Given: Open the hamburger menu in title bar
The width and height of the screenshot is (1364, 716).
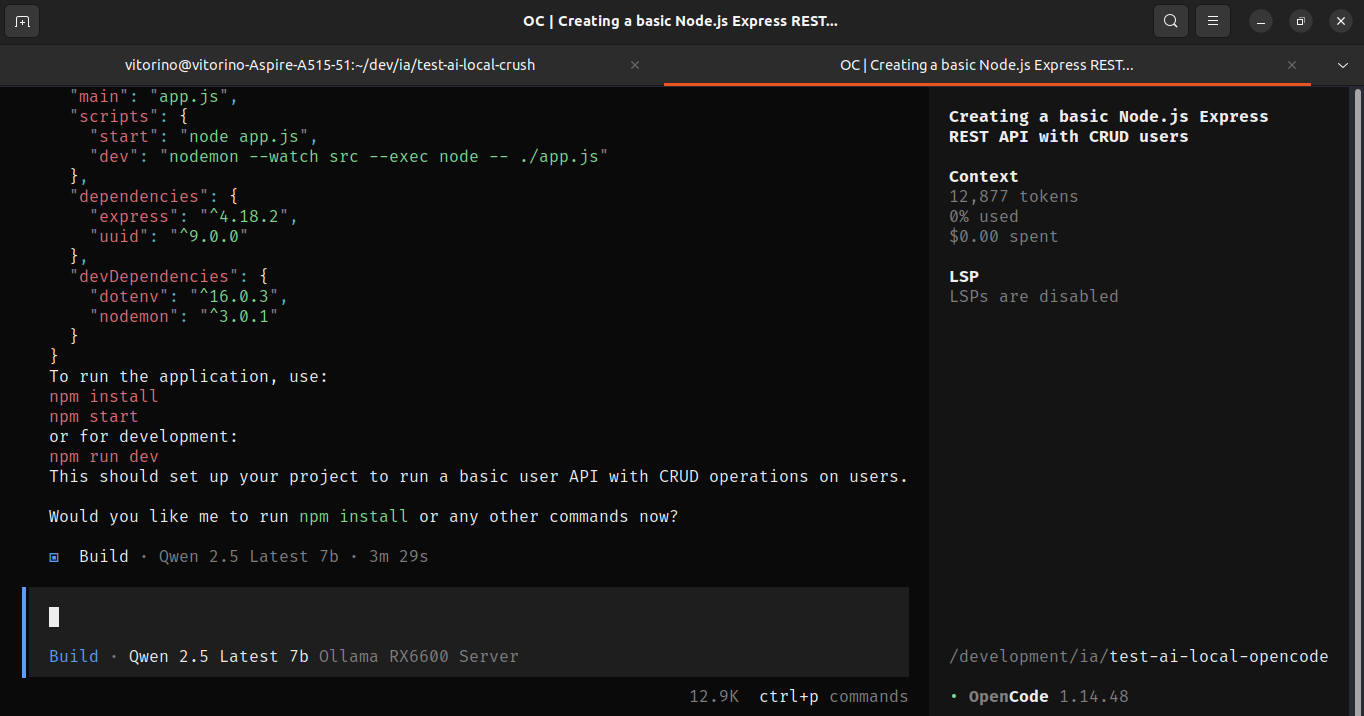Looking at the screenshot, I should (1213, 20).
